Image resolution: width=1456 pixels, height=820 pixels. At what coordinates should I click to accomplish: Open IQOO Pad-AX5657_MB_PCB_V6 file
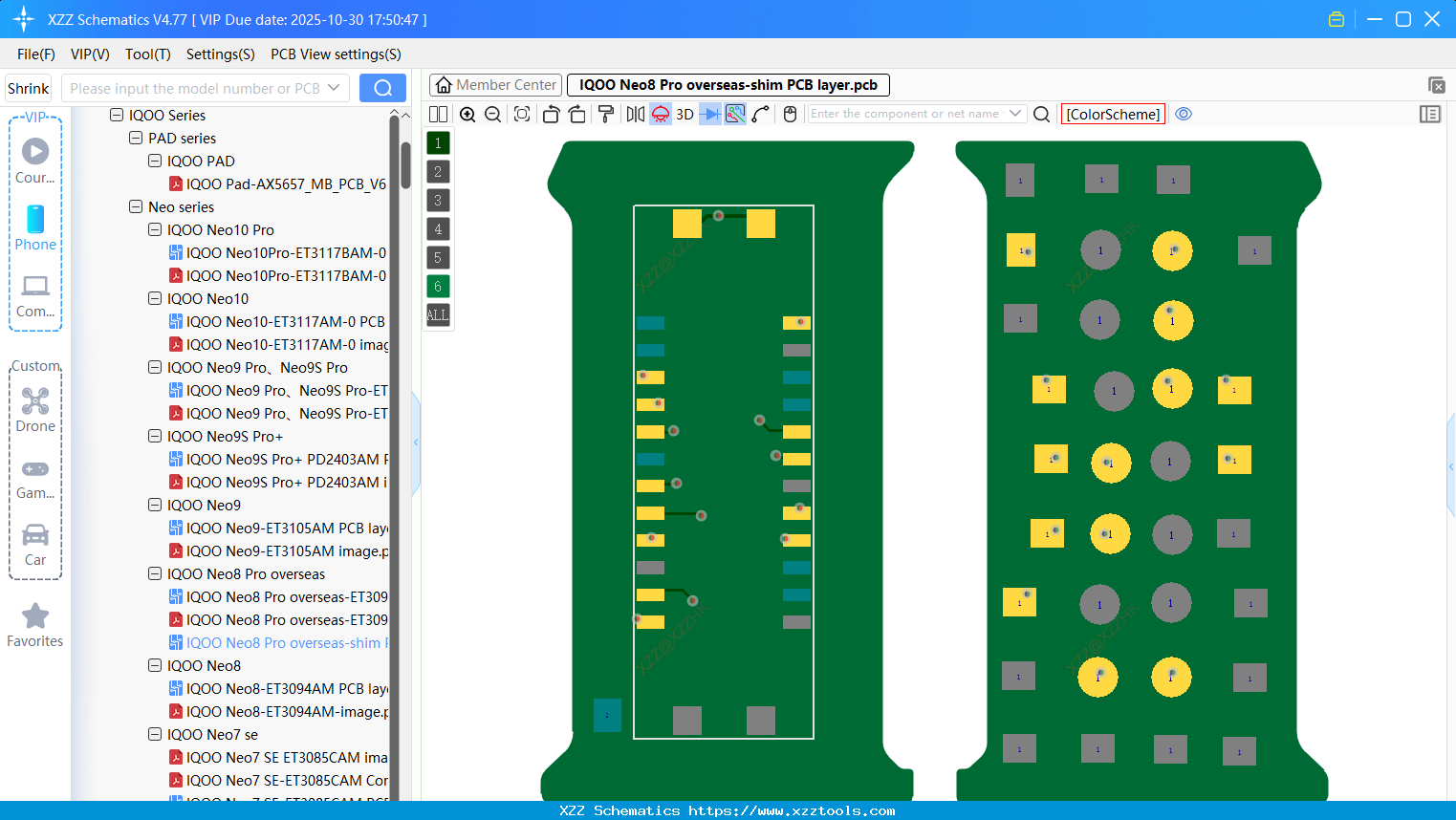(278, 183)
